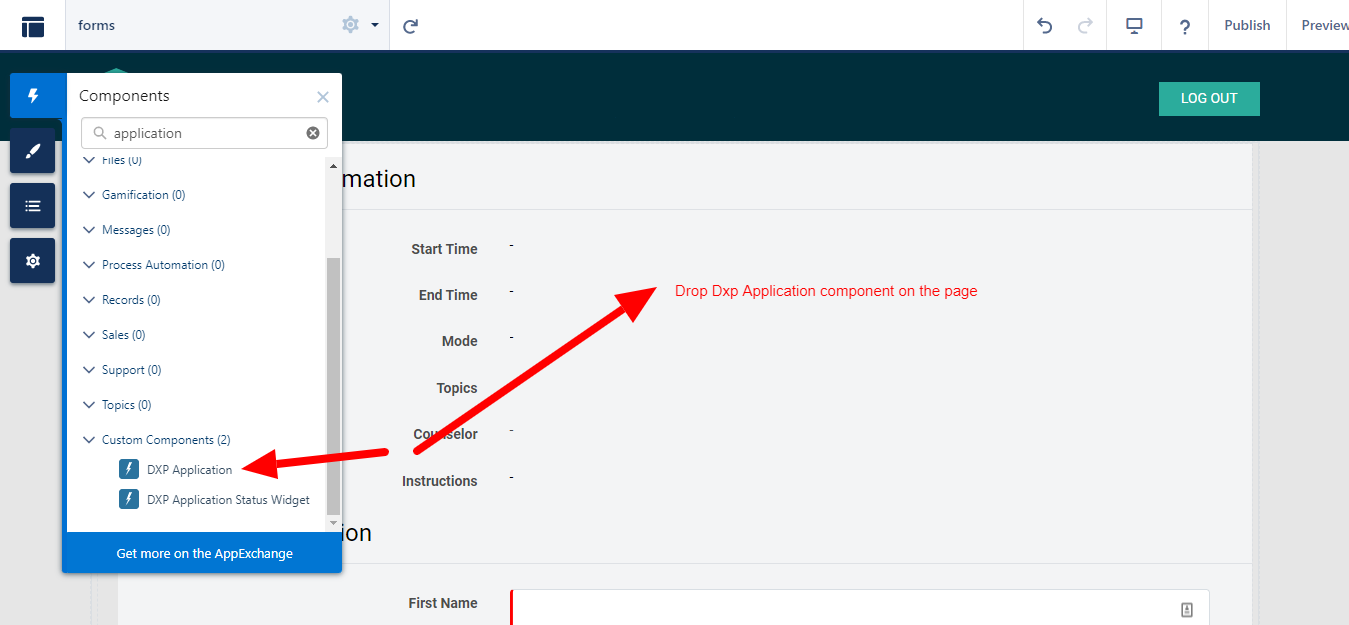Select DXP Application Status Widget component
This screenshot has height=625, width=1349.
(227, 500)
